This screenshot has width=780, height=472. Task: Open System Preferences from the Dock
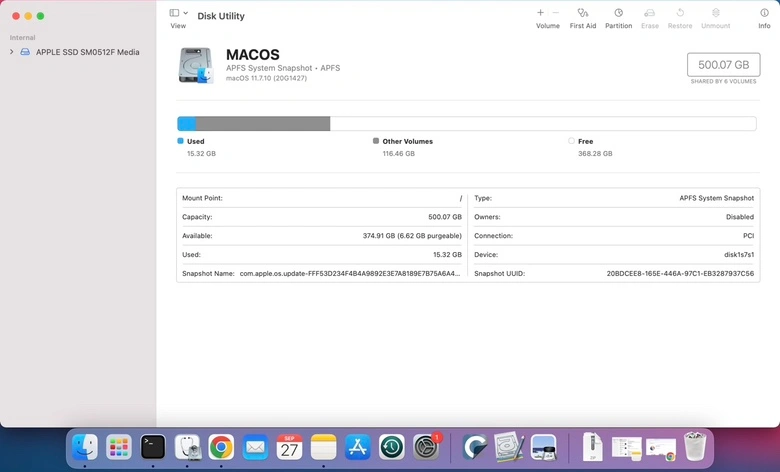426,447
